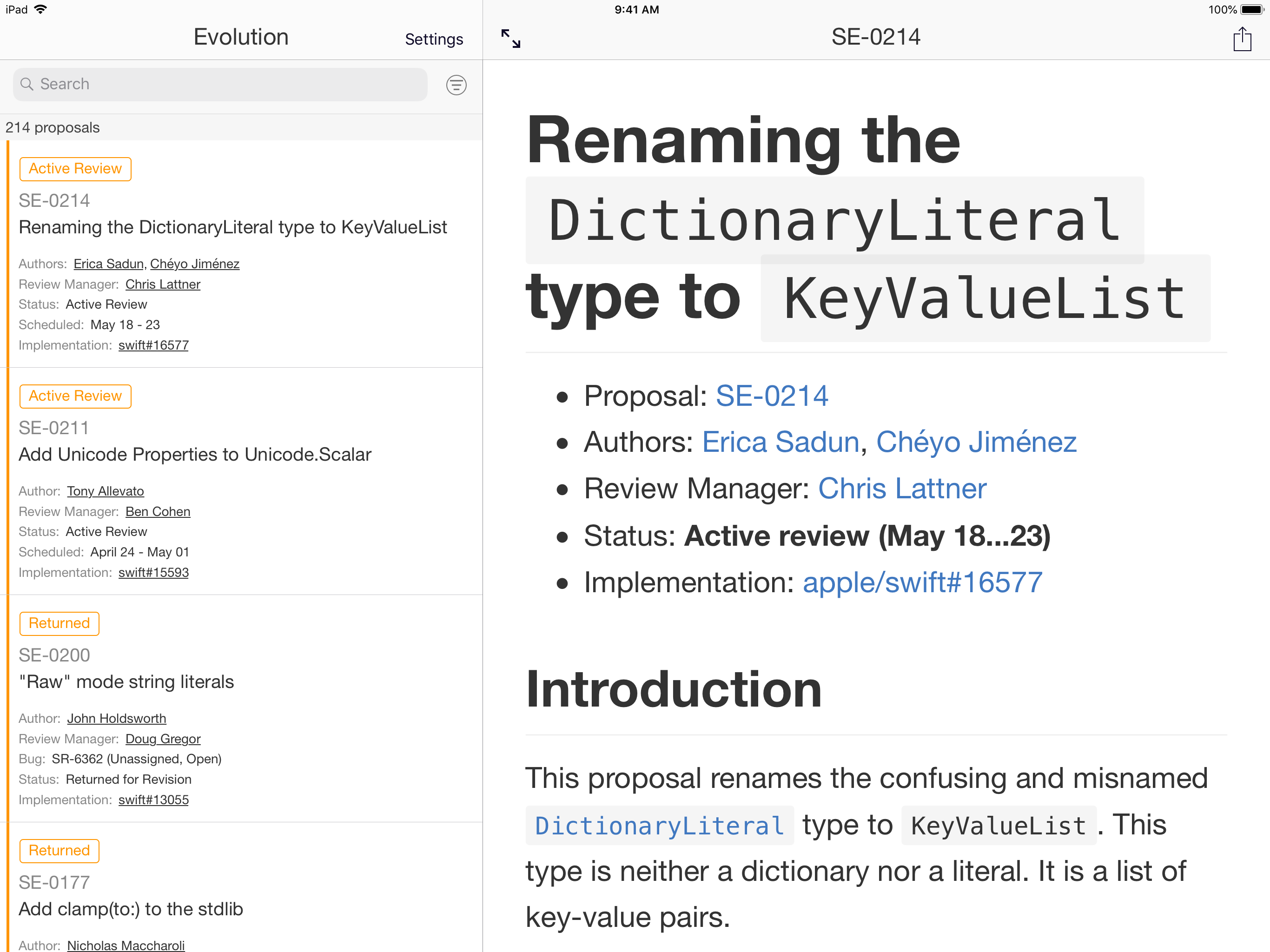Image resolution: width=1270 pixels, height=952 pixels.
Task: Select the SE-0214 Active Review badge
Action: point(75,169)
